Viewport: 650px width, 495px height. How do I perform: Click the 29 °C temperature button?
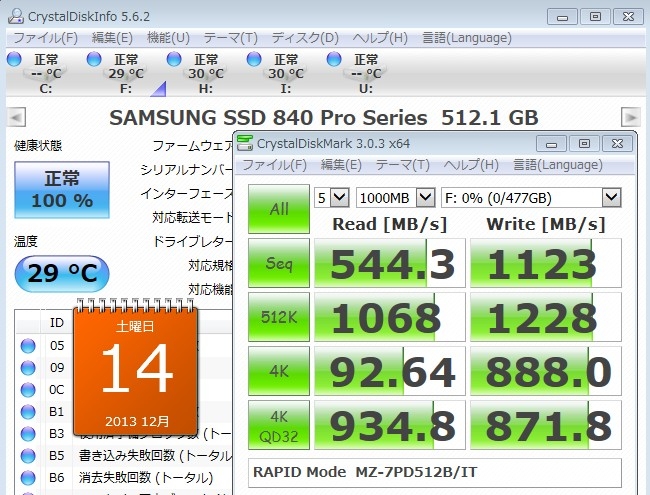point(62,273)
